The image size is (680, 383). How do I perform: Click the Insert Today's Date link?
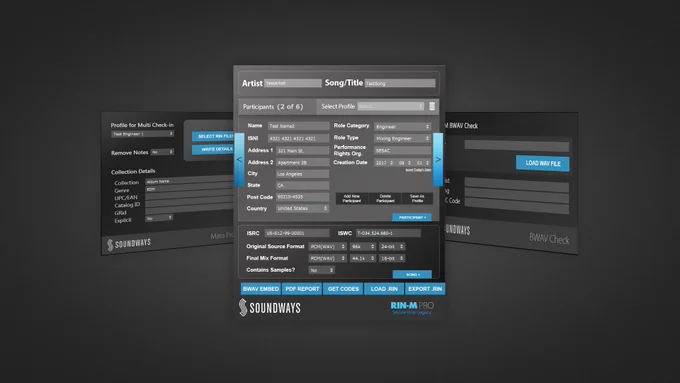pyautogui.click(x=418, y=170)
